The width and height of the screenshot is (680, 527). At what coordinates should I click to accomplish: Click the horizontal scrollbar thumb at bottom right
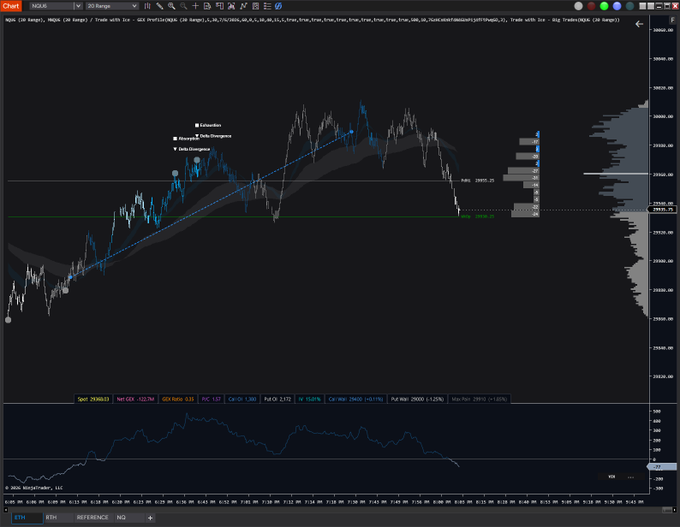click(x=667, y=510)
